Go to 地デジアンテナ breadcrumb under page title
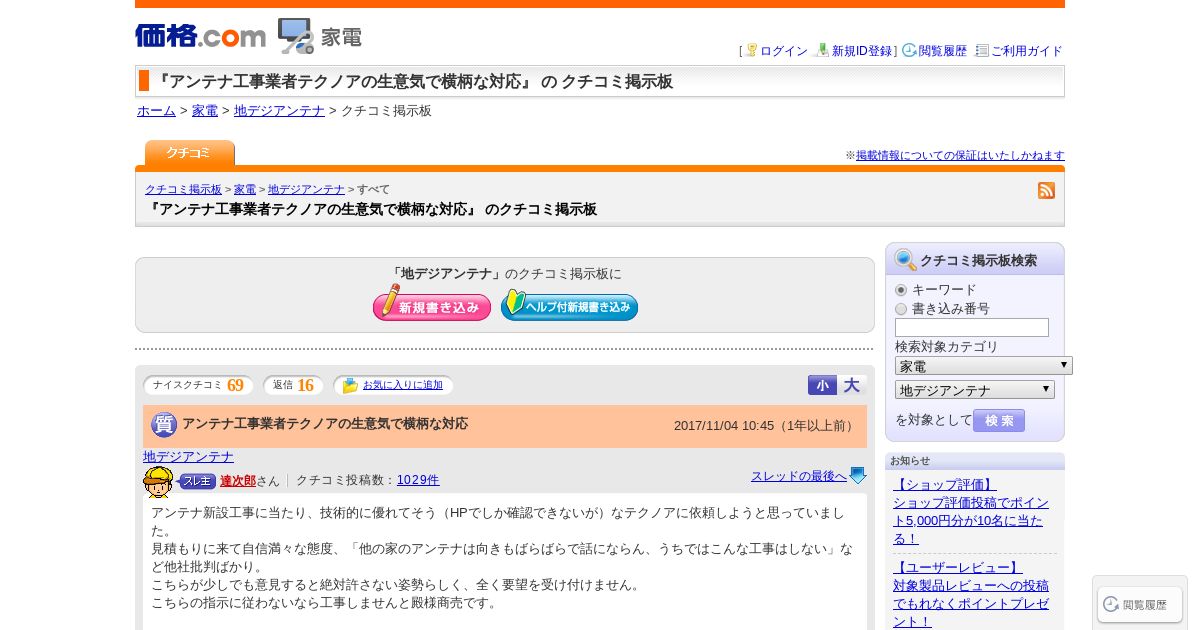The height and width of the screenshot is (630, 1200). coord(279,111)
